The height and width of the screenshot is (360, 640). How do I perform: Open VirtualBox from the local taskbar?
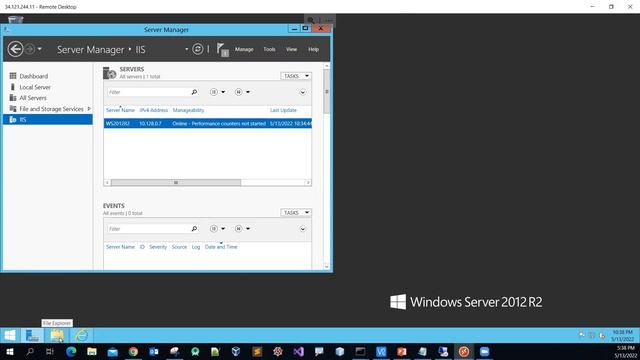point(236,352)
